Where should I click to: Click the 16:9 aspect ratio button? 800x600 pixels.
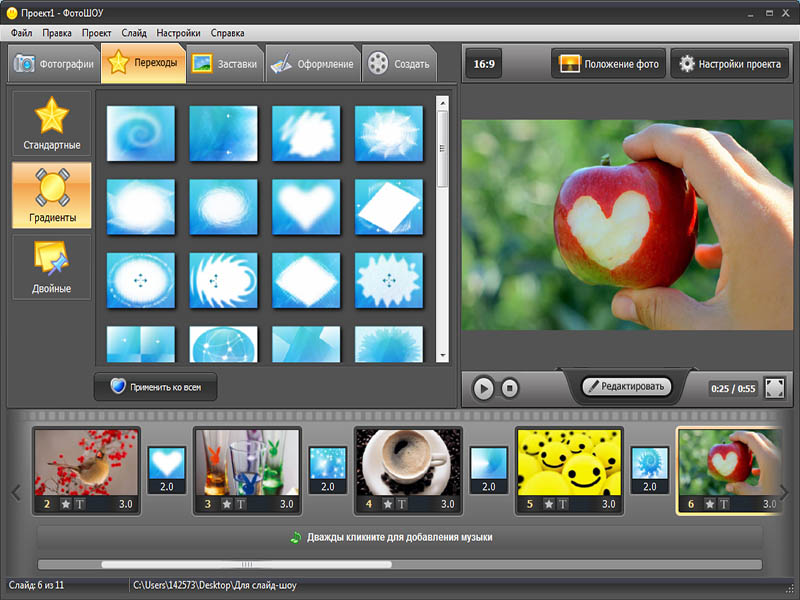click(x=485, y=64)
